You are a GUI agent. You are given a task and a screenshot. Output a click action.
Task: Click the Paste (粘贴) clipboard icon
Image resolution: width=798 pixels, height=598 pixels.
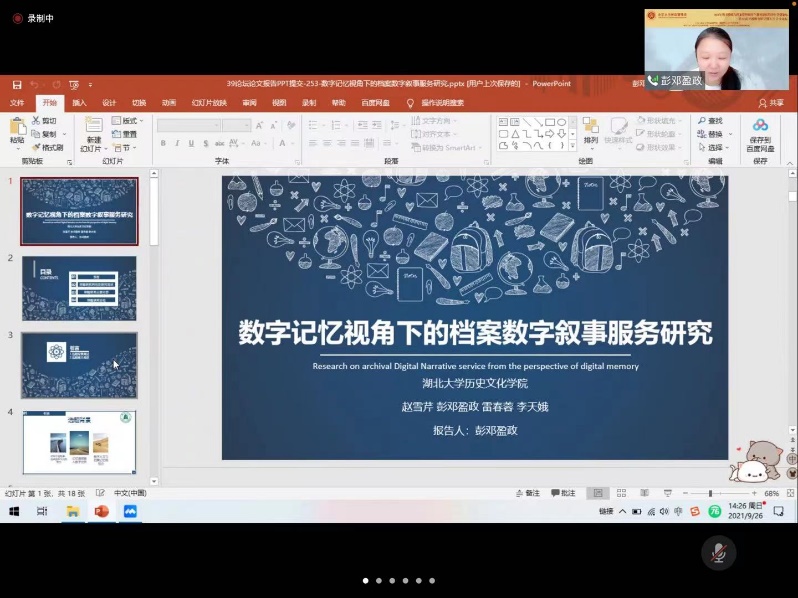tap(17, 129)
